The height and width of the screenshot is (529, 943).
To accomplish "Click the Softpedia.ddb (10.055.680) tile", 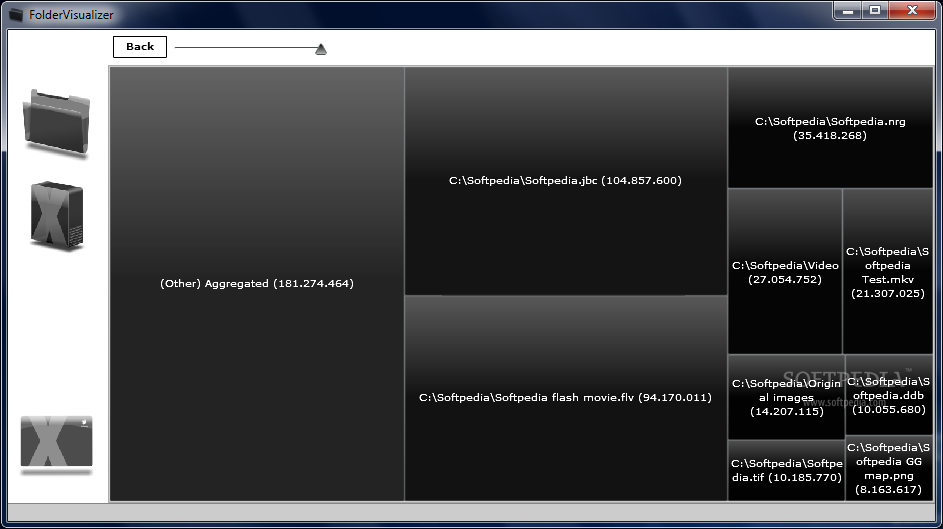I will 889,395.
